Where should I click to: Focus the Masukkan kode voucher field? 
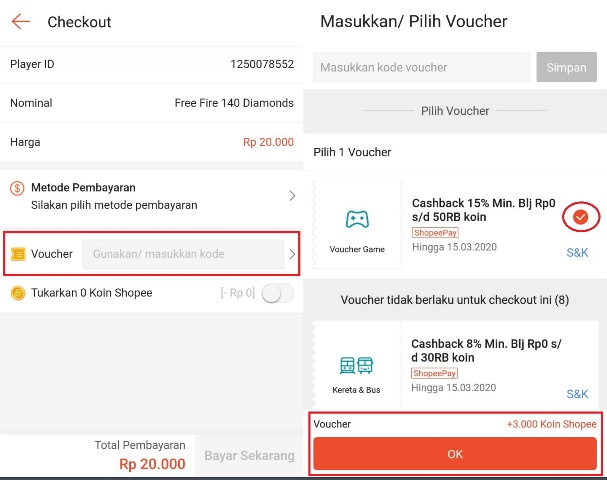421,67
